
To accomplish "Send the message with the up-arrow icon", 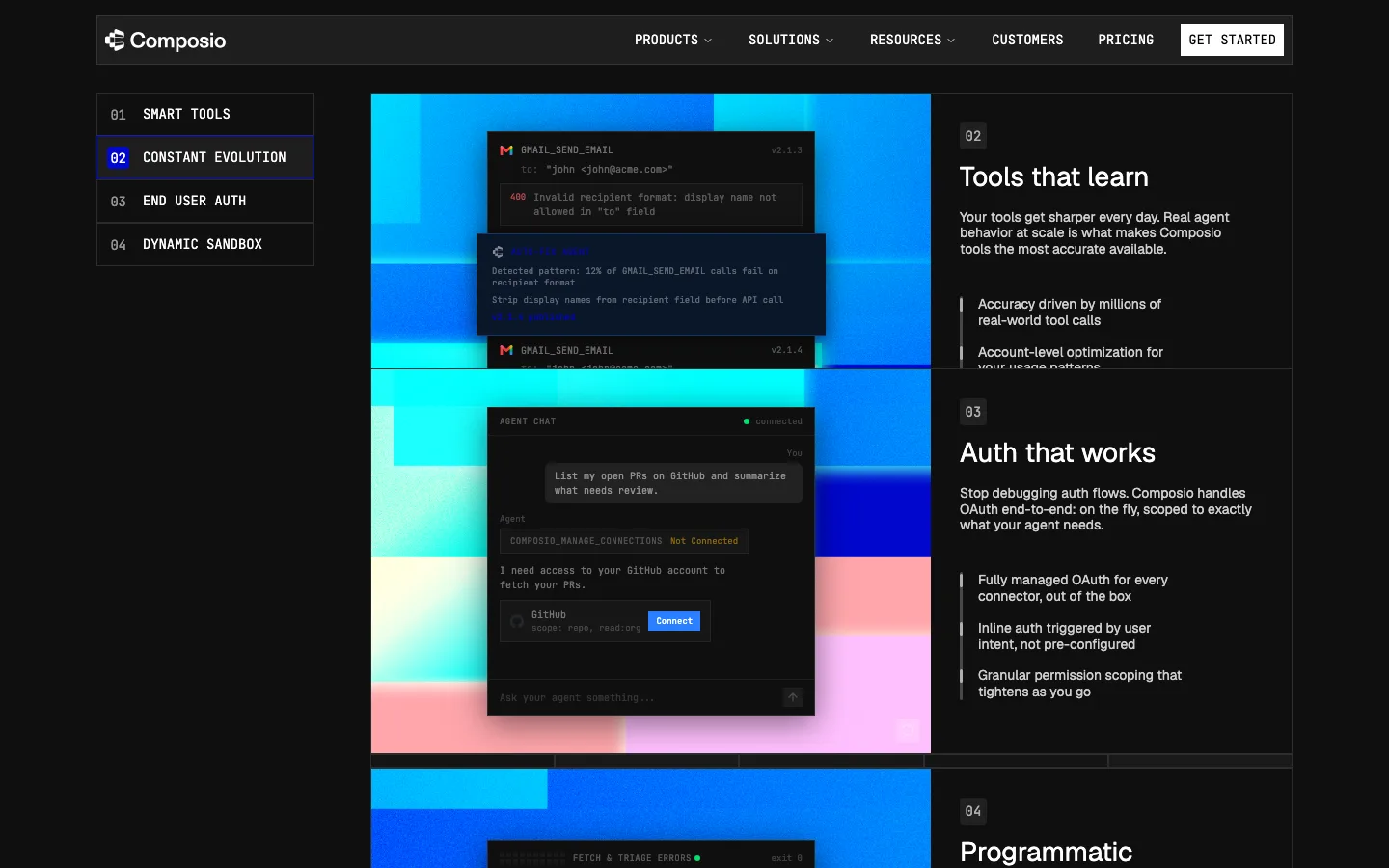I will (793, 697).
